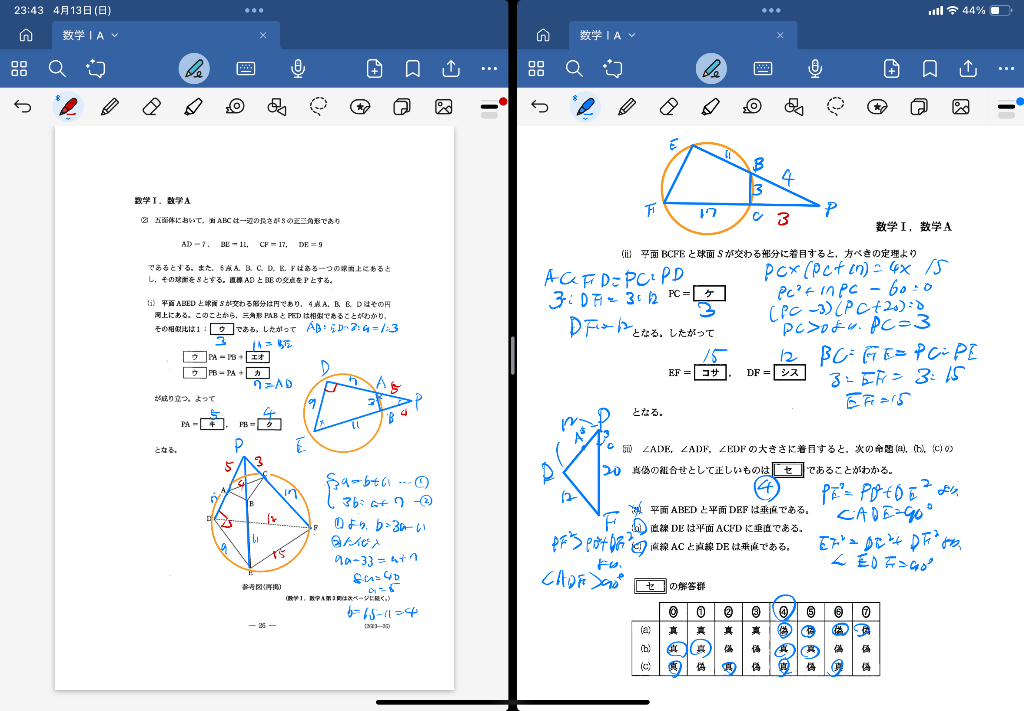Choose the highlighter tool in right window
The width and height of the screenshot is (1024, 711).
711,106
